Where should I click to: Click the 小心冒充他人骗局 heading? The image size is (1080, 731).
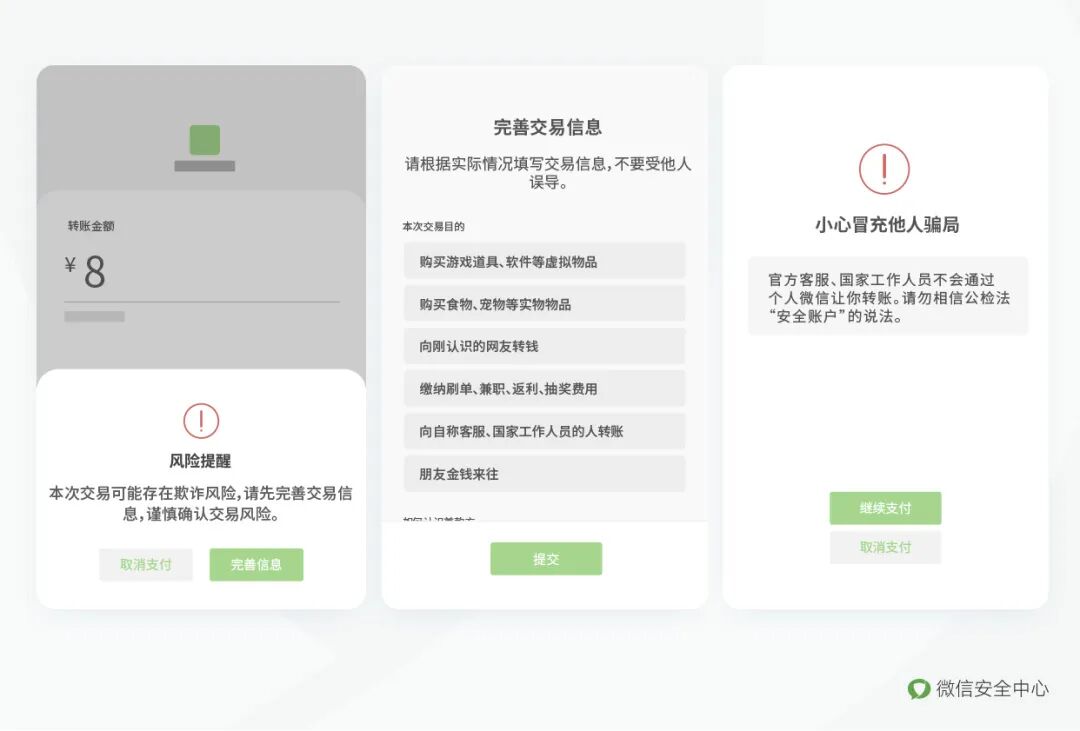[x=884, y=222]
